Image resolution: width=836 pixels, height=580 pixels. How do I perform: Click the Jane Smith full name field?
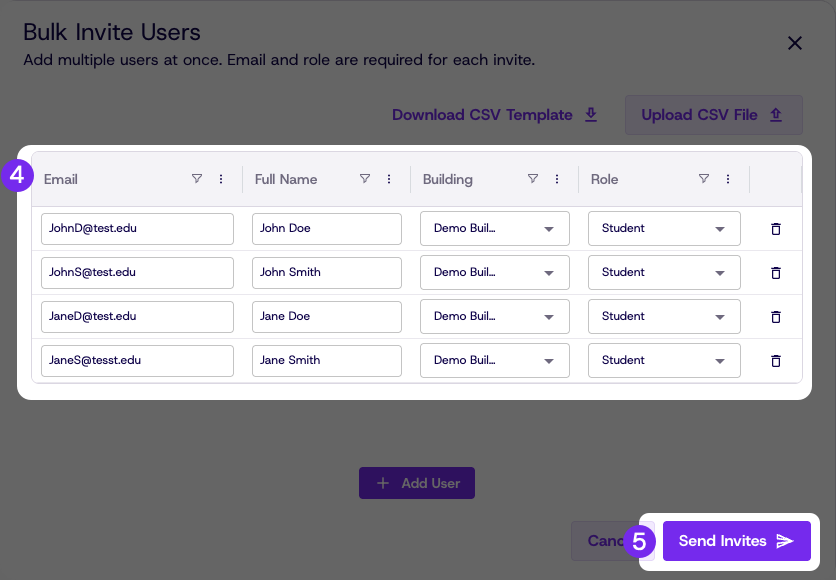[327, 361]
